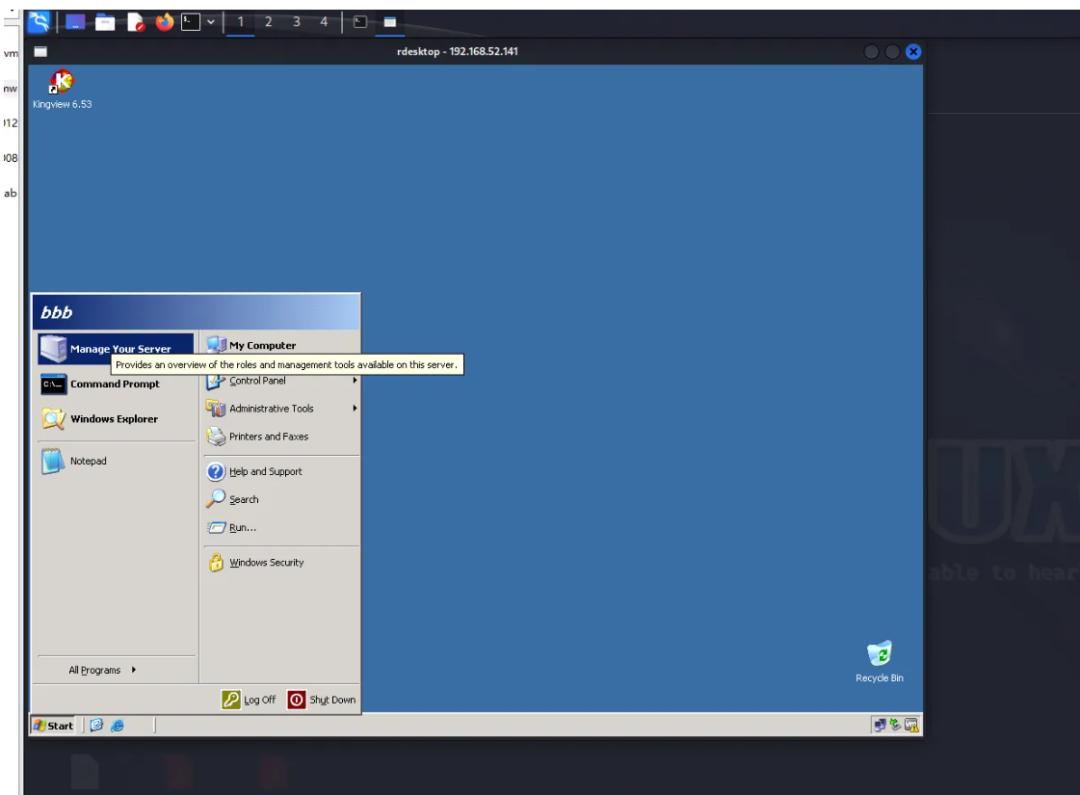1080x795 pixels.
Task: Click the Log Off button
Action: pyautogui.click(x=249, y=699)
